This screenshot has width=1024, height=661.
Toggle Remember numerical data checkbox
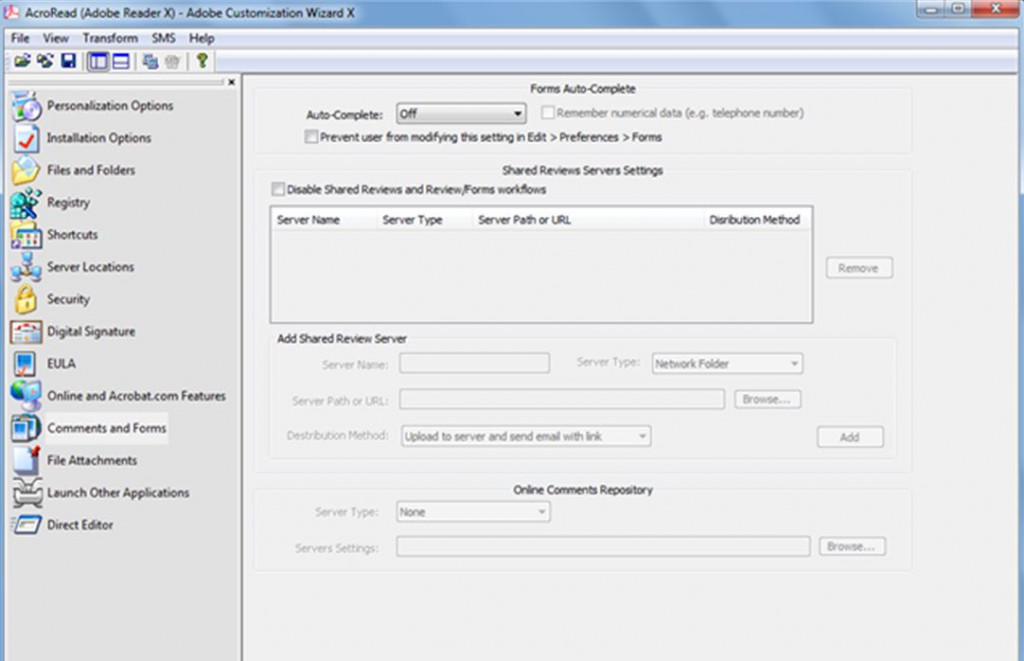(x=548, y=113)
